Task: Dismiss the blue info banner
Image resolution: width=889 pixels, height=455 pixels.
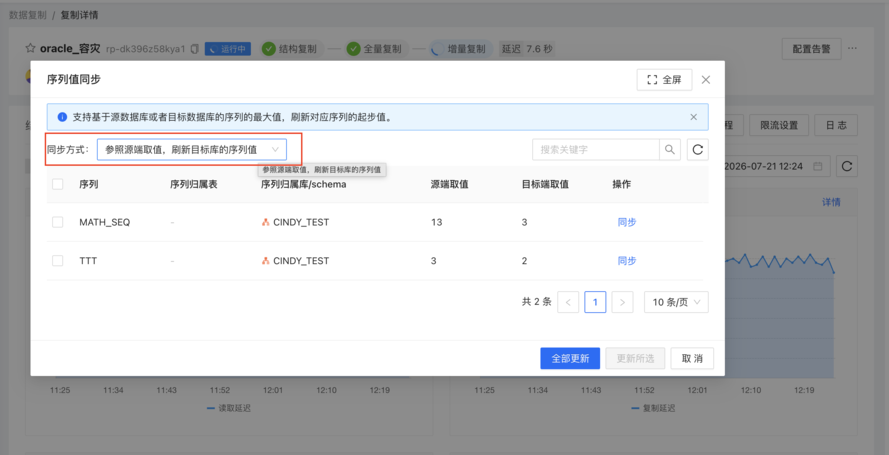Action: [x=693, y=117]
